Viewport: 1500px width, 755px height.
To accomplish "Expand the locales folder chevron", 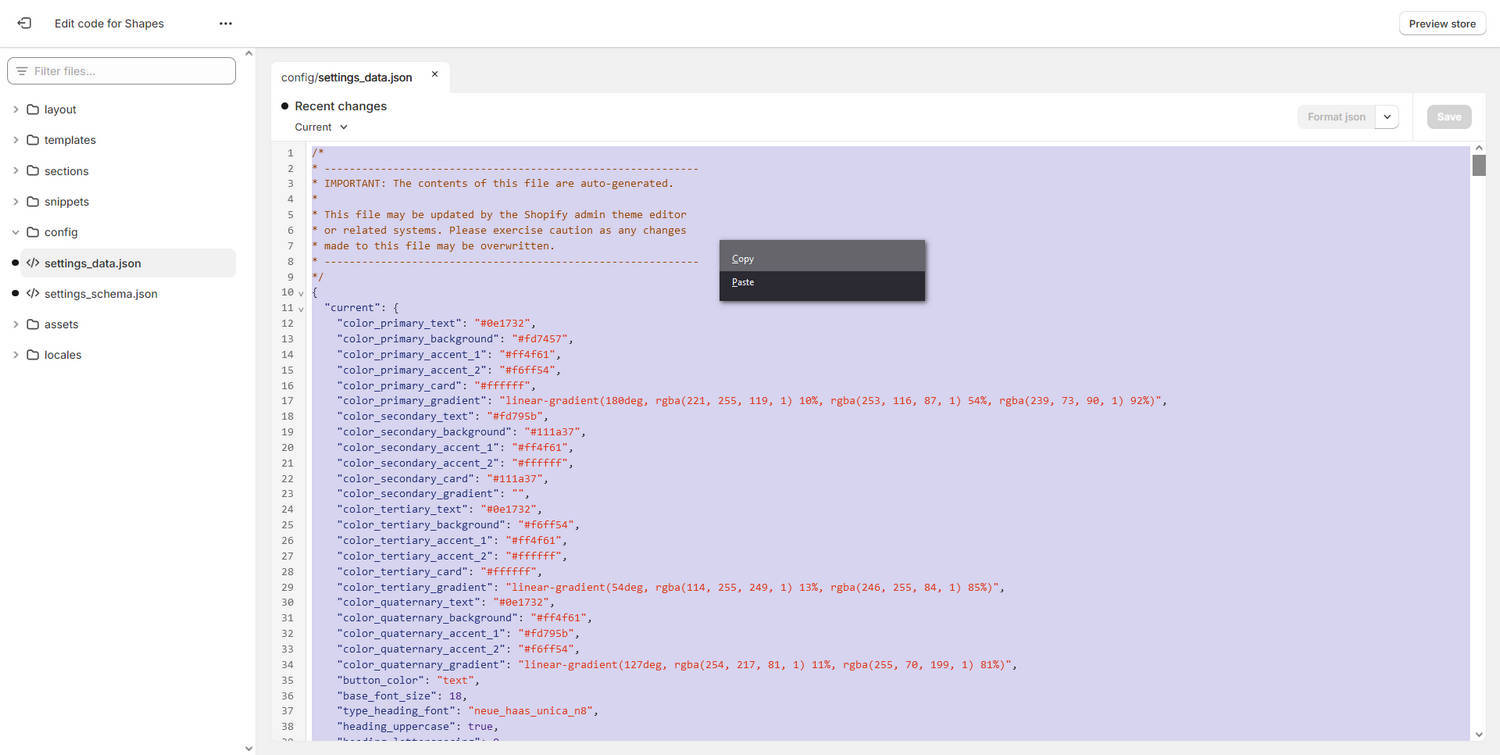I will (x=15, y=355).
